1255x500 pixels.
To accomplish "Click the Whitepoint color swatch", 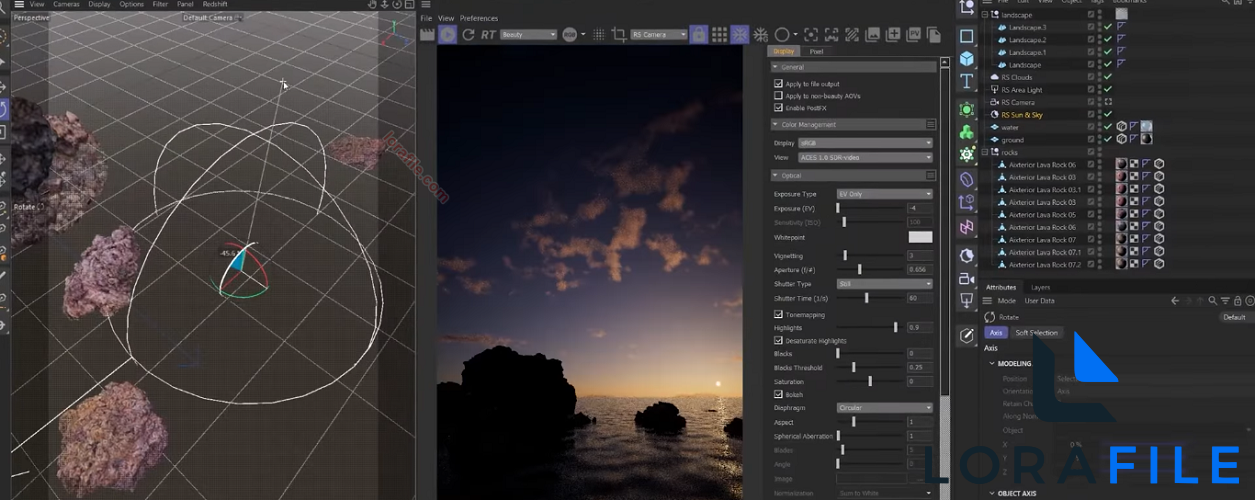I will coord(920,237).
